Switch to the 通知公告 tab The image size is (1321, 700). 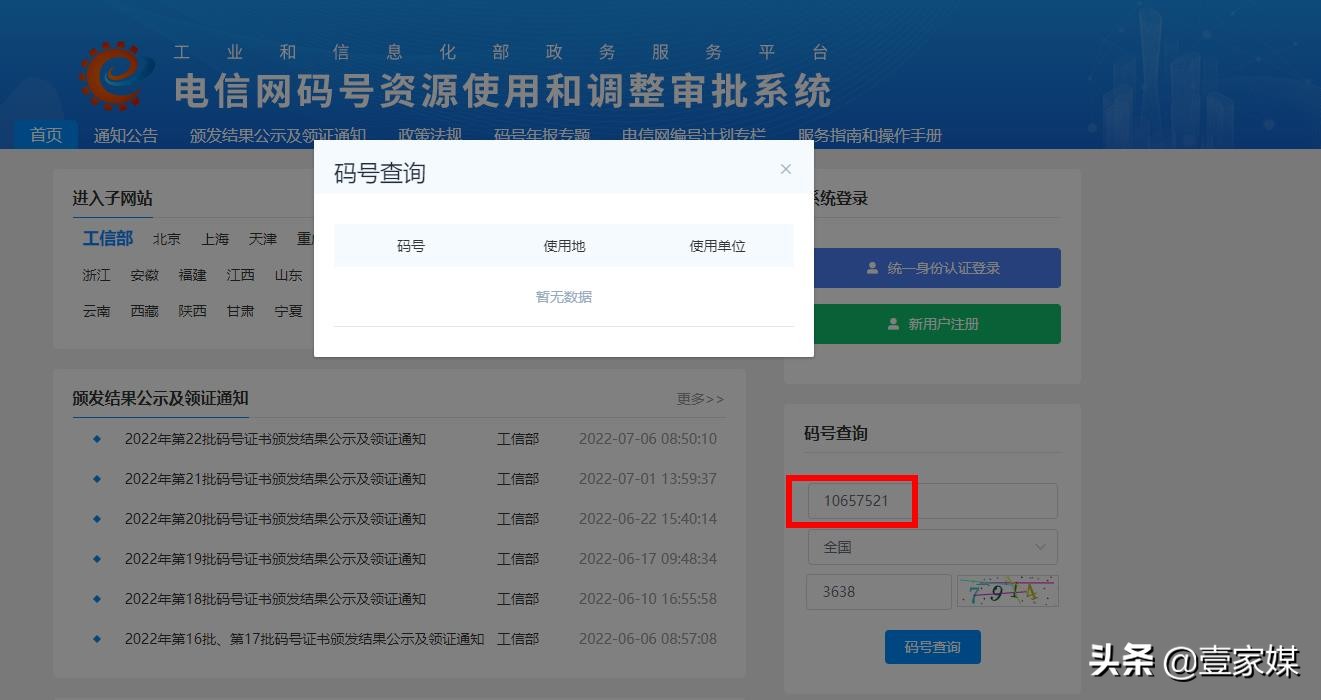click(x=125, y=134)
